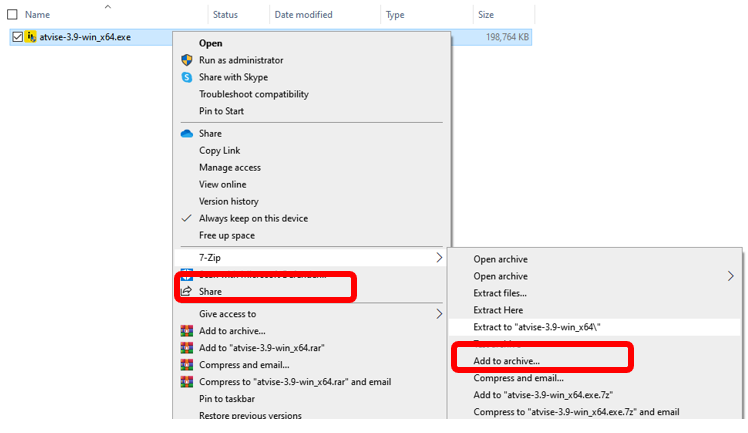
Task: Select Run as administrator
Action: click(241, 60)
